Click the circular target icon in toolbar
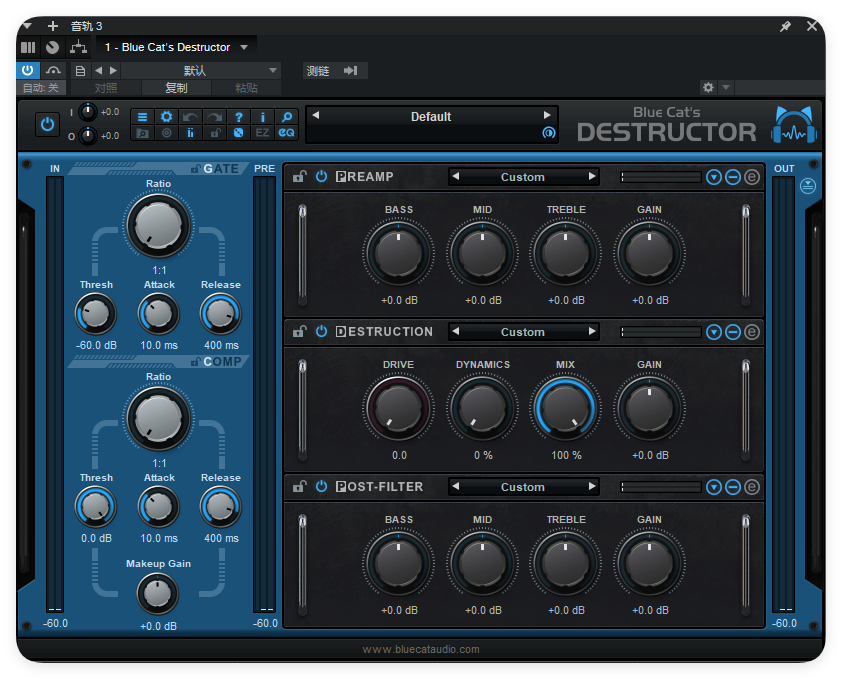This screenshot has height=679, width=842. [166, 133]
